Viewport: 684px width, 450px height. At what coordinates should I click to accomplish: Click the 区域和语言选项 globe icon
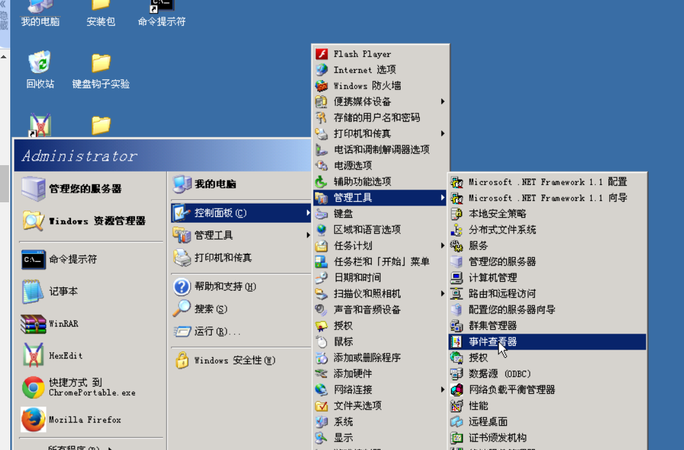pos(321,230)
